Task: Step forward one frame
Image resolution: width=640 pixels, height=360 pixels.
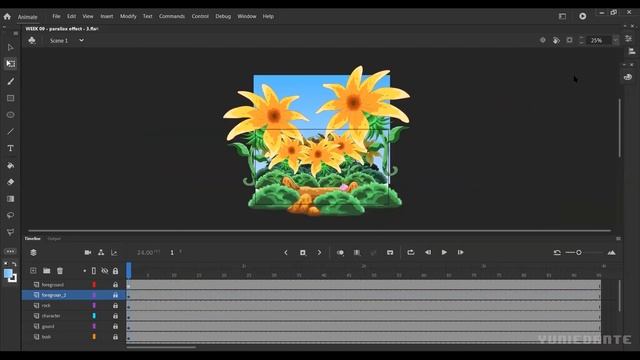Action: pyautogui.click(x=460, y=253)
